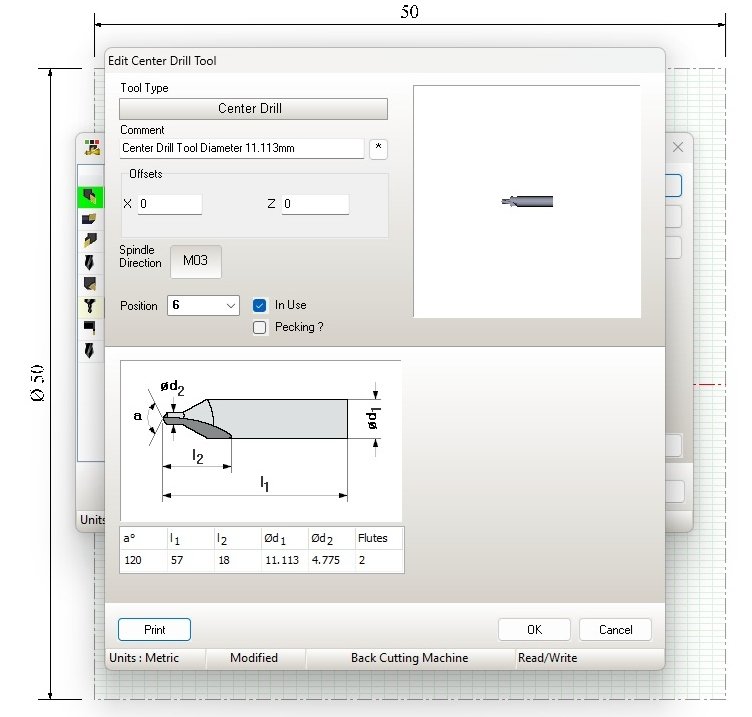Viewport: 752px width, 717px height.
Task: Select the black grooving tool icon with small gold tip
Action: coord(90,328)
